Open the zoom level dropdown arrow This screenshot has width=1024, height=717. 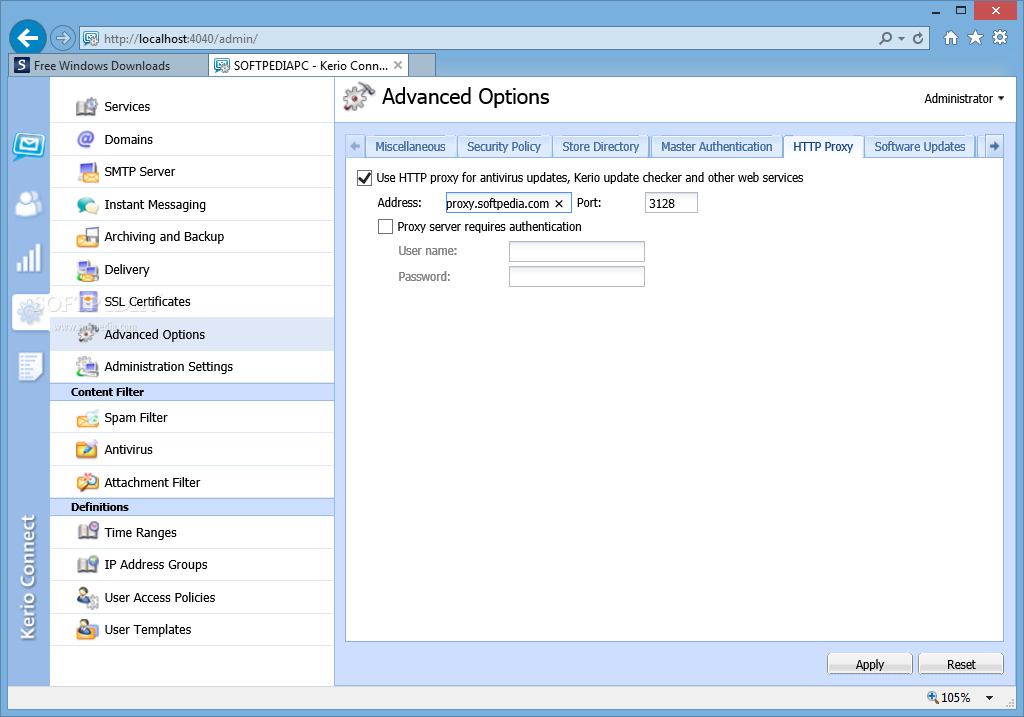point(989,698)
